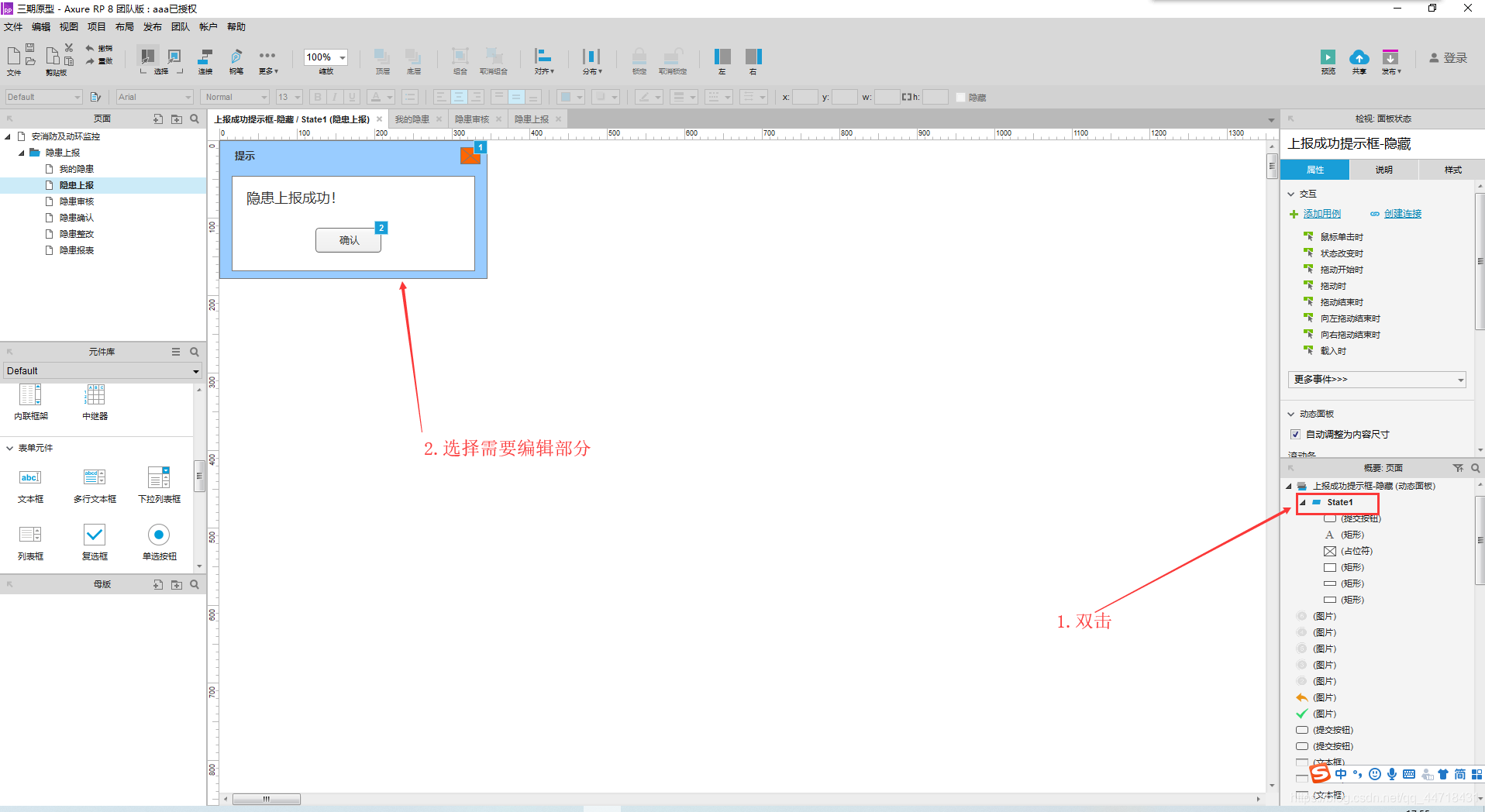
Task: Toggle the left panel layout icon (左)
Action: (x=722, y=57)
